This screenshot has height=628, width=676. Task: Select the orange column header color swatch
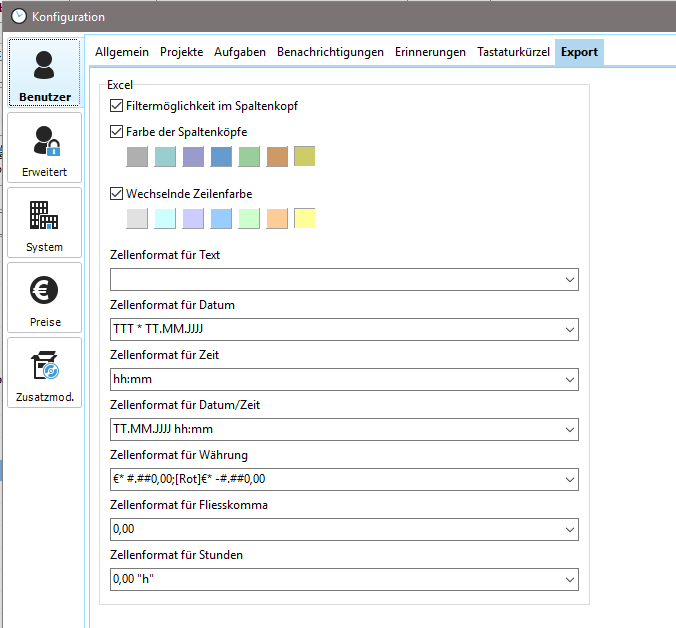[277, 157]
